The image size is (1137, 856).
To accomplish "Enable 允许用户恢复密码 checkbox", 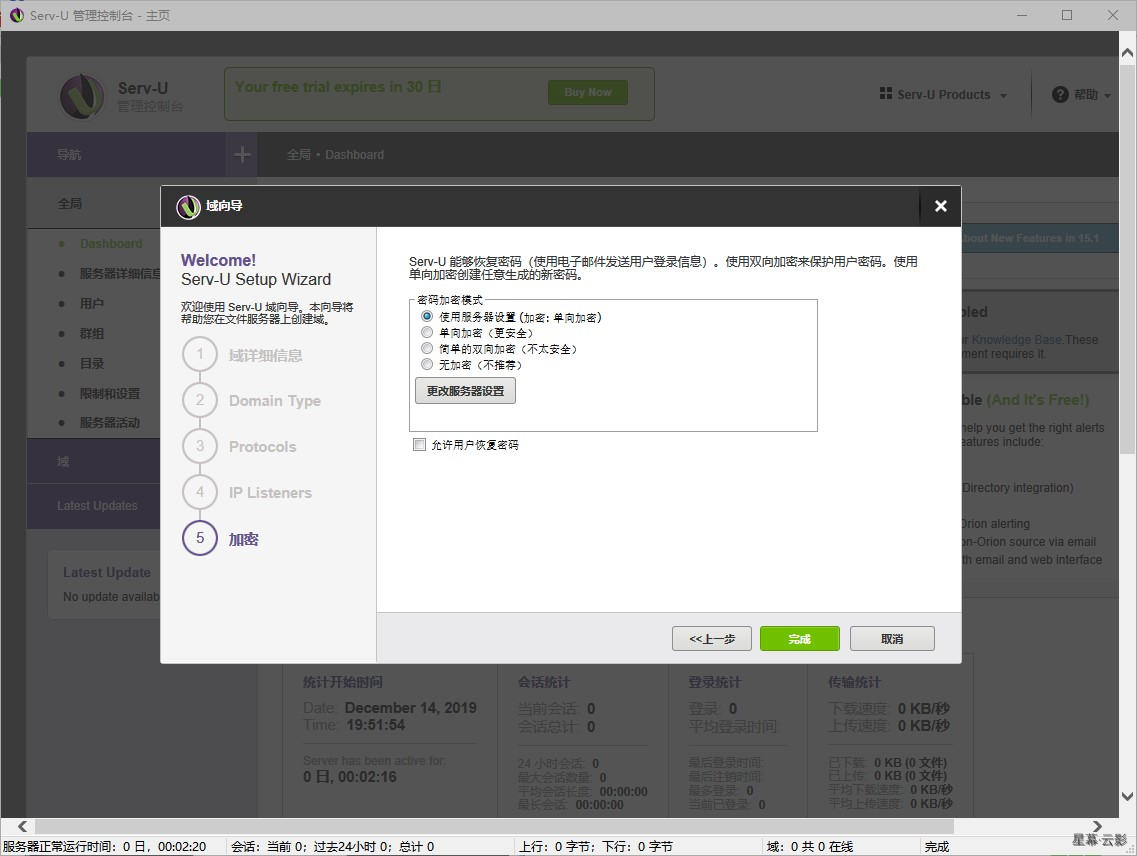I will coord(420,445).
